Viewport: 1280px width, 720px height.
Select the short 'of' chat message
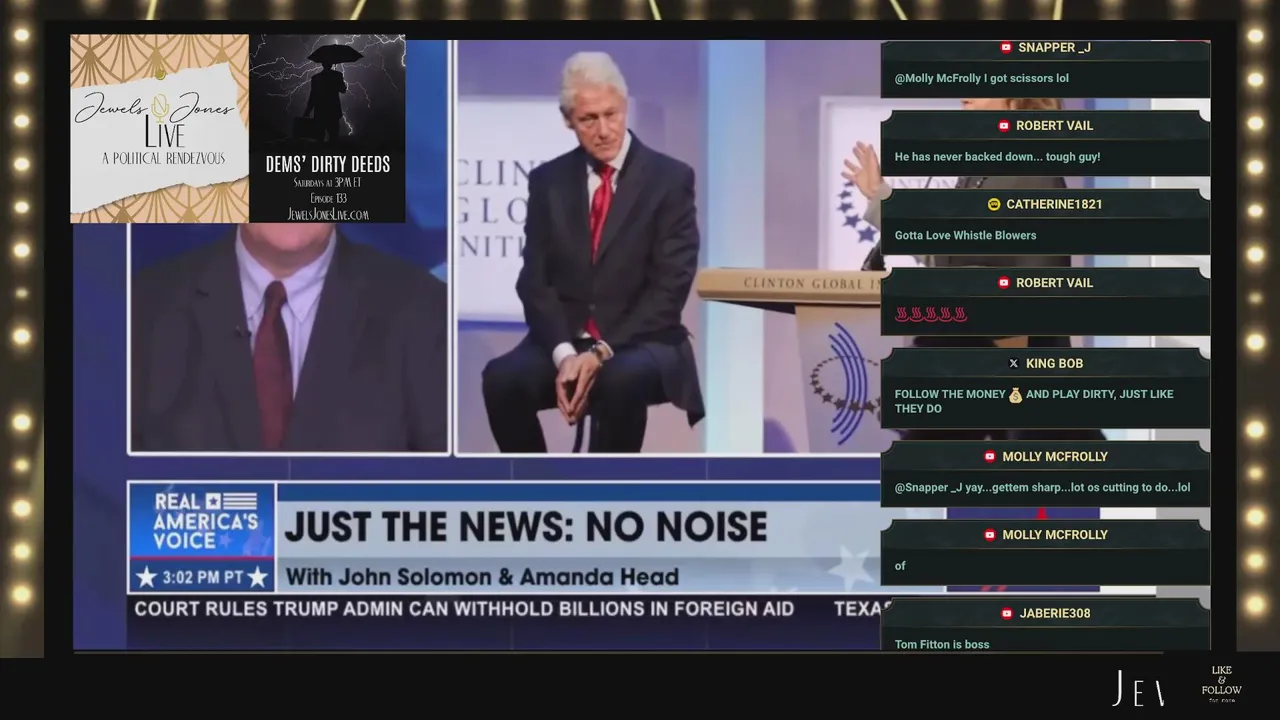click(x=900, y=566)
